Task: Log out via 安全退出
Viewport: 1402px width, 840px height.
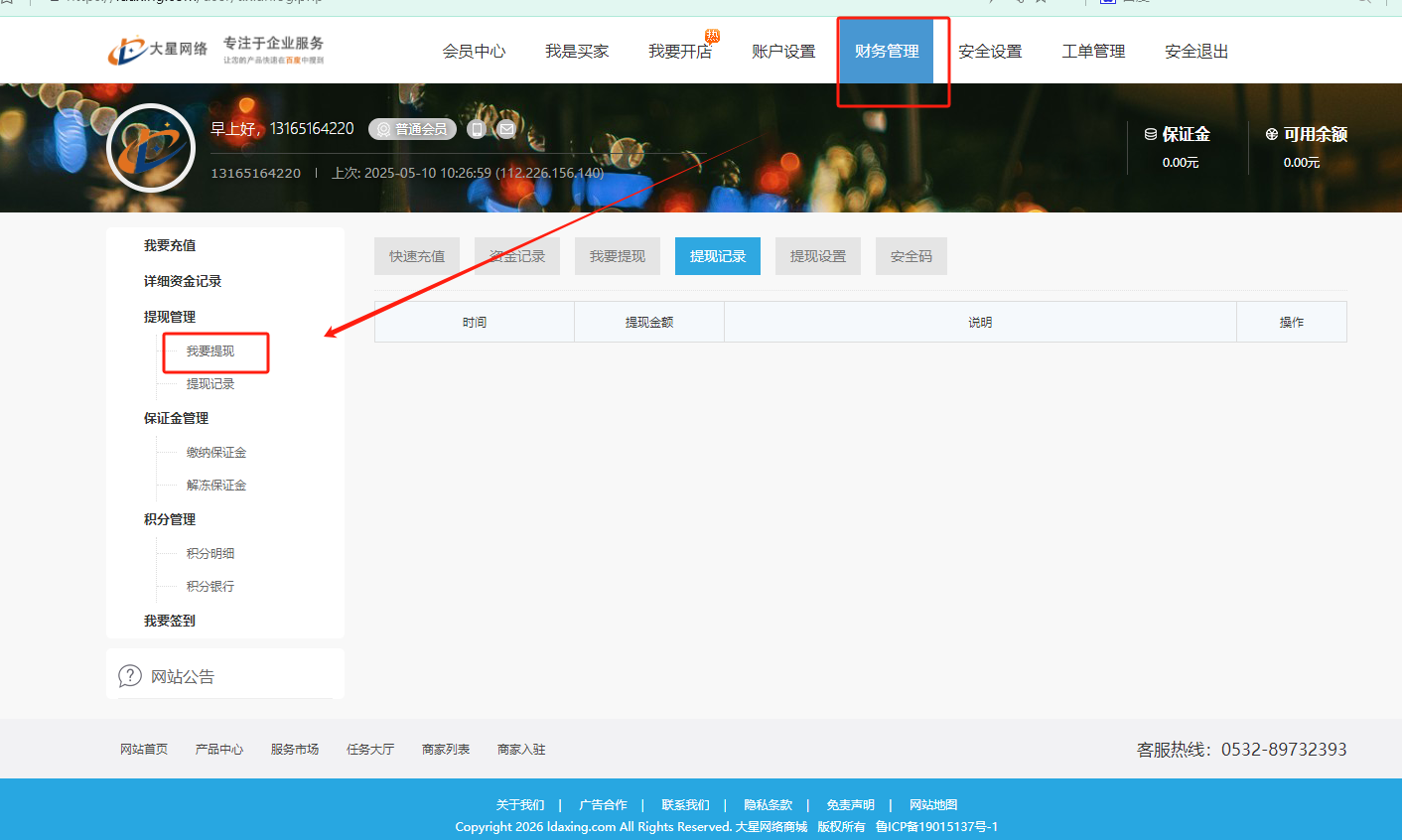Action: (1196, 51)
